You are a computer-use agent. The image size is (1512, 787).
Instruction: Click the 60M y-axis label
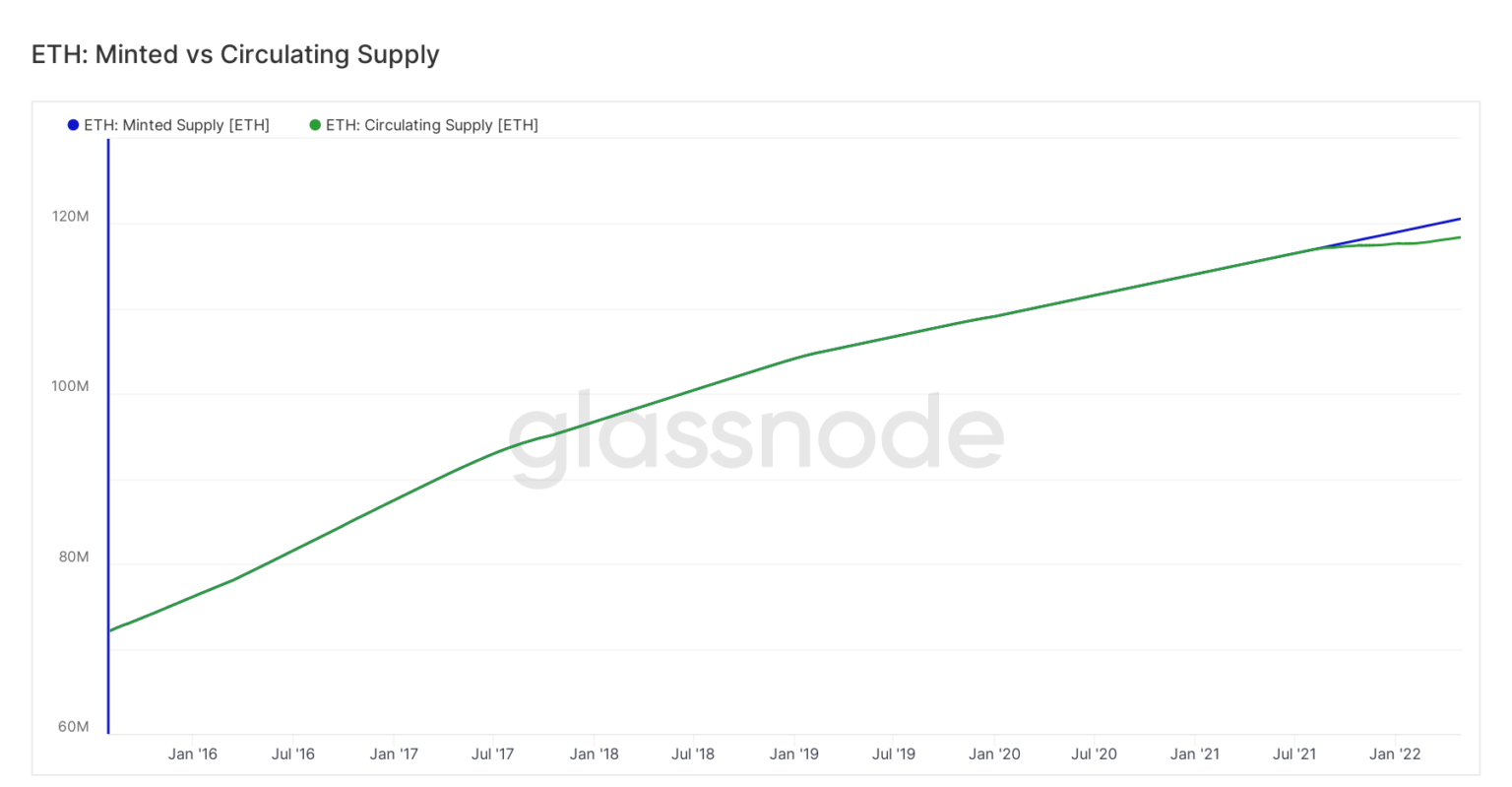click(74, 727)
